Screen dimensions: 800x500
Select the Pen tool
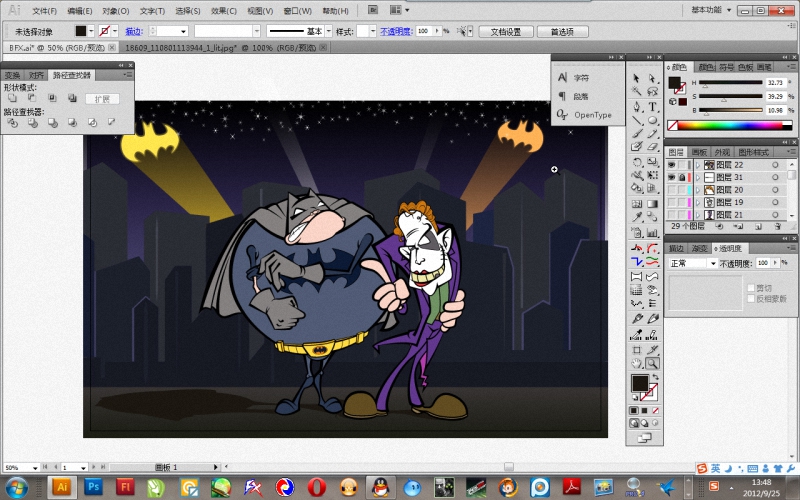[636, 107]
